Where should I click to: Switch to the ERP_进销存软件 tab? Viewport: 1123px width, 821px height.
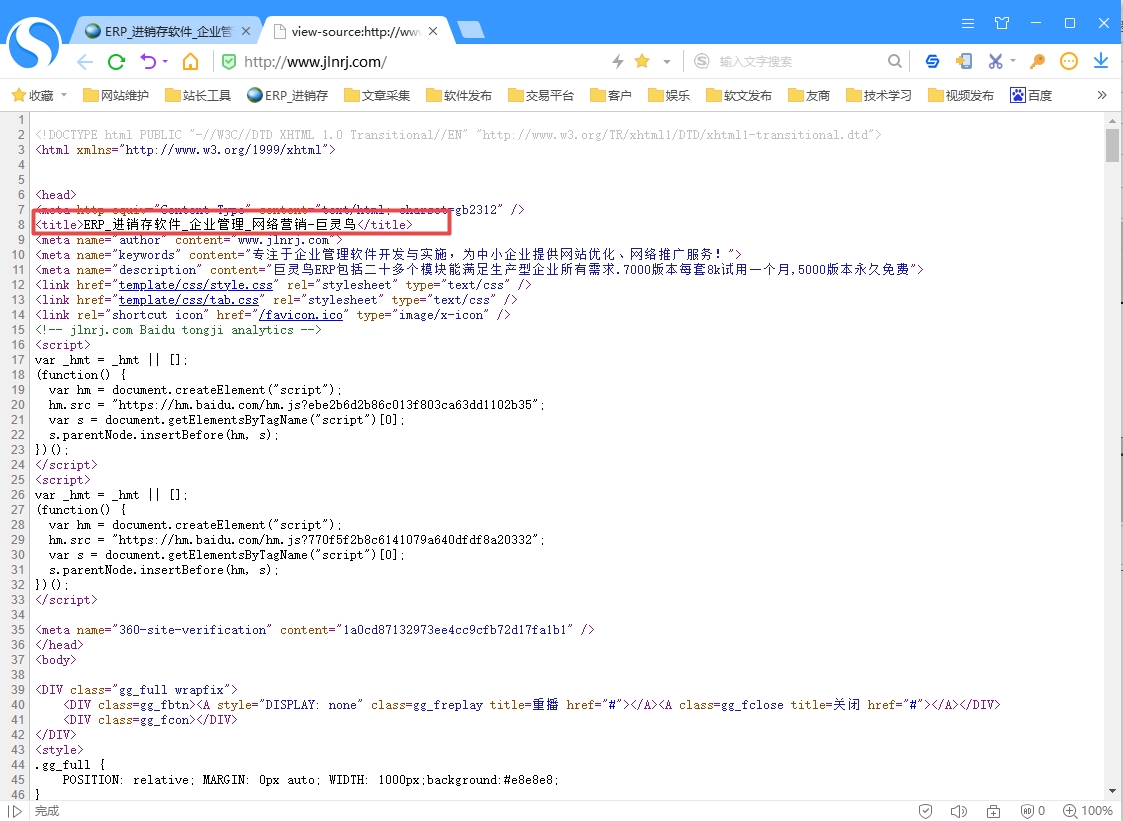click(x=165, y=31)
